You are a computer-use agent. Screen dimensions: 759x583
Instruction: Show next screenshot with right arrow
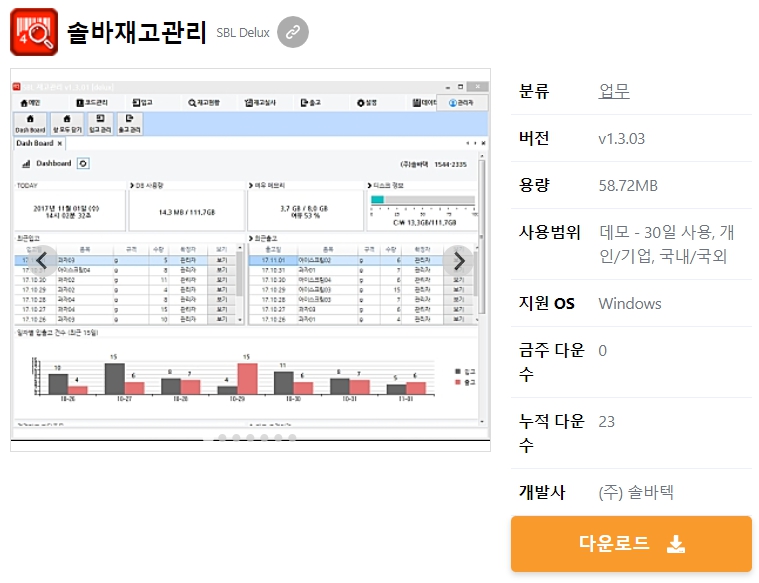pyautogui.click(x=459, y=261)
